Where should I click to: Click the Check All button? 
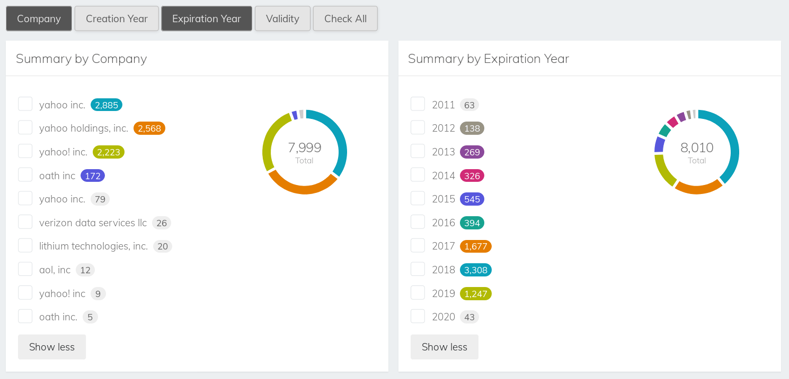point(345,19)
